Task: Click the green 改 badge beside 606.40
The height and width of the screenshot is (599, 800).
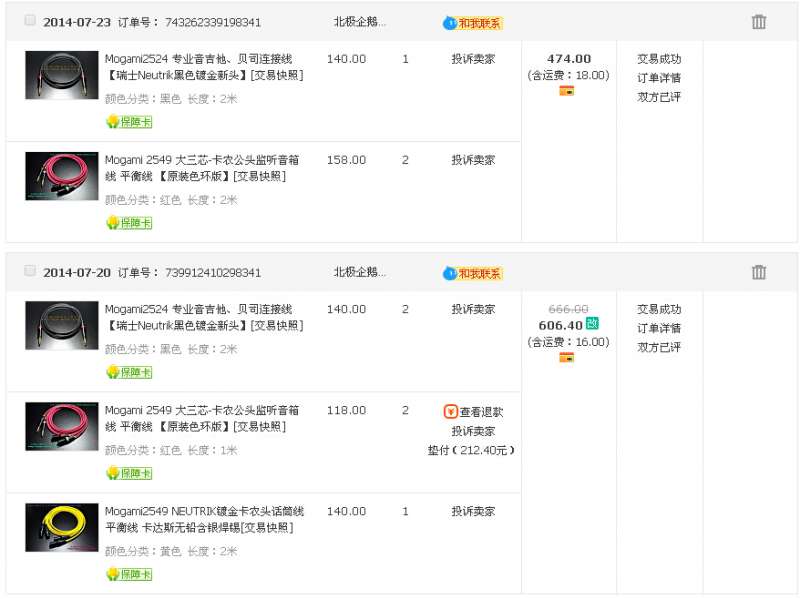Action: coord(592,324)
